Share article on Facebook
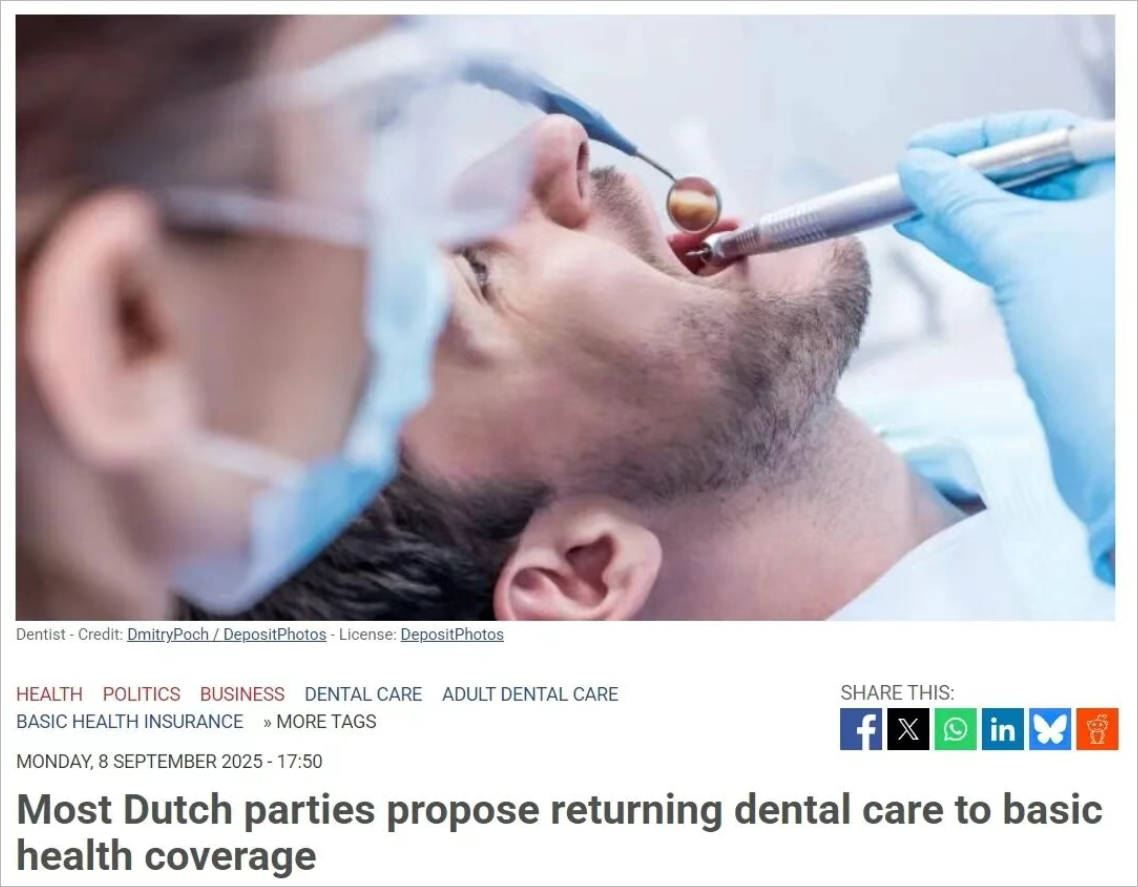 point(861,729)
